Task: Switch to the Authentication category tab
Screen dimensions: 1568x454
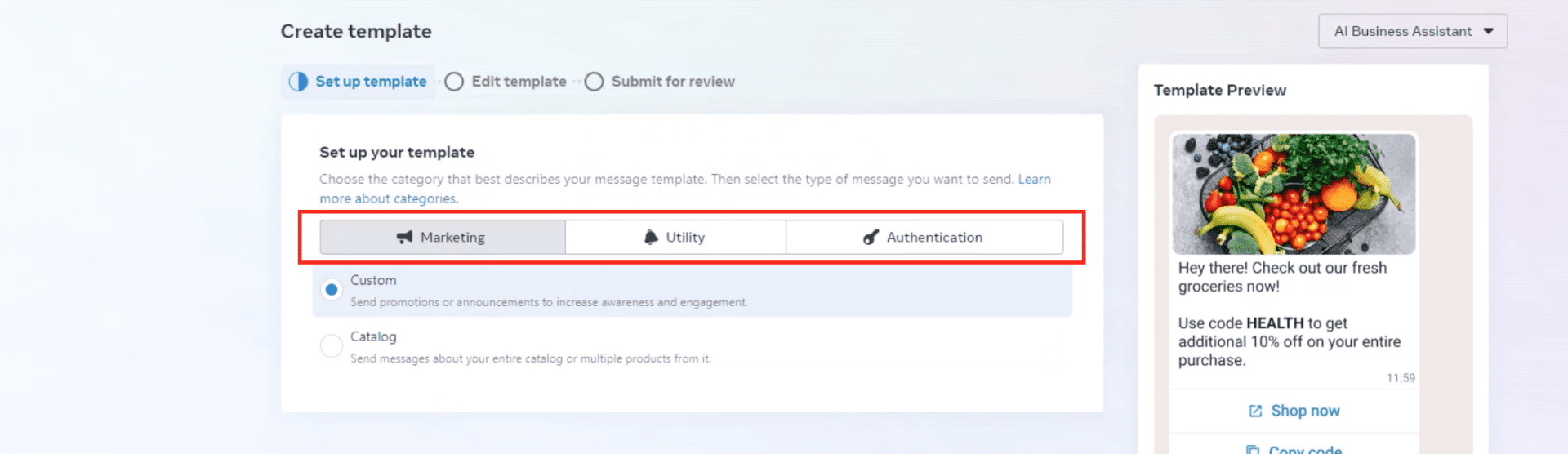Action: point(934,237)
